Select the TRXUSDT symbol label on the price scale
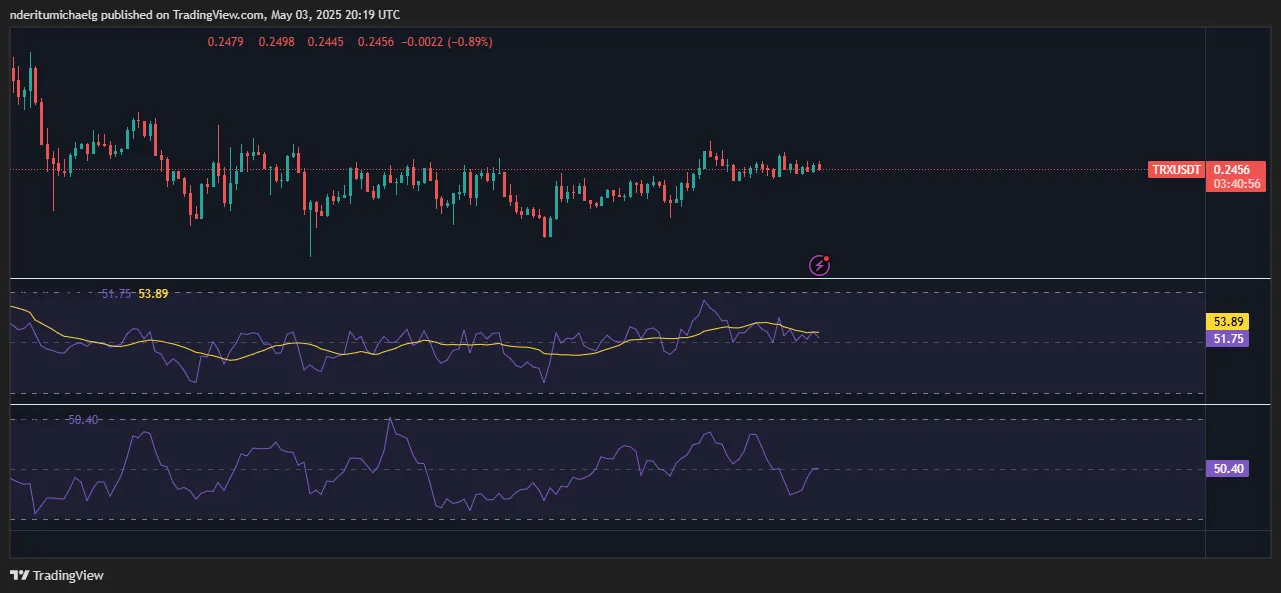Image resolution: width=1281 pixels, height=593 pixels. click(x=1176, y=170)
